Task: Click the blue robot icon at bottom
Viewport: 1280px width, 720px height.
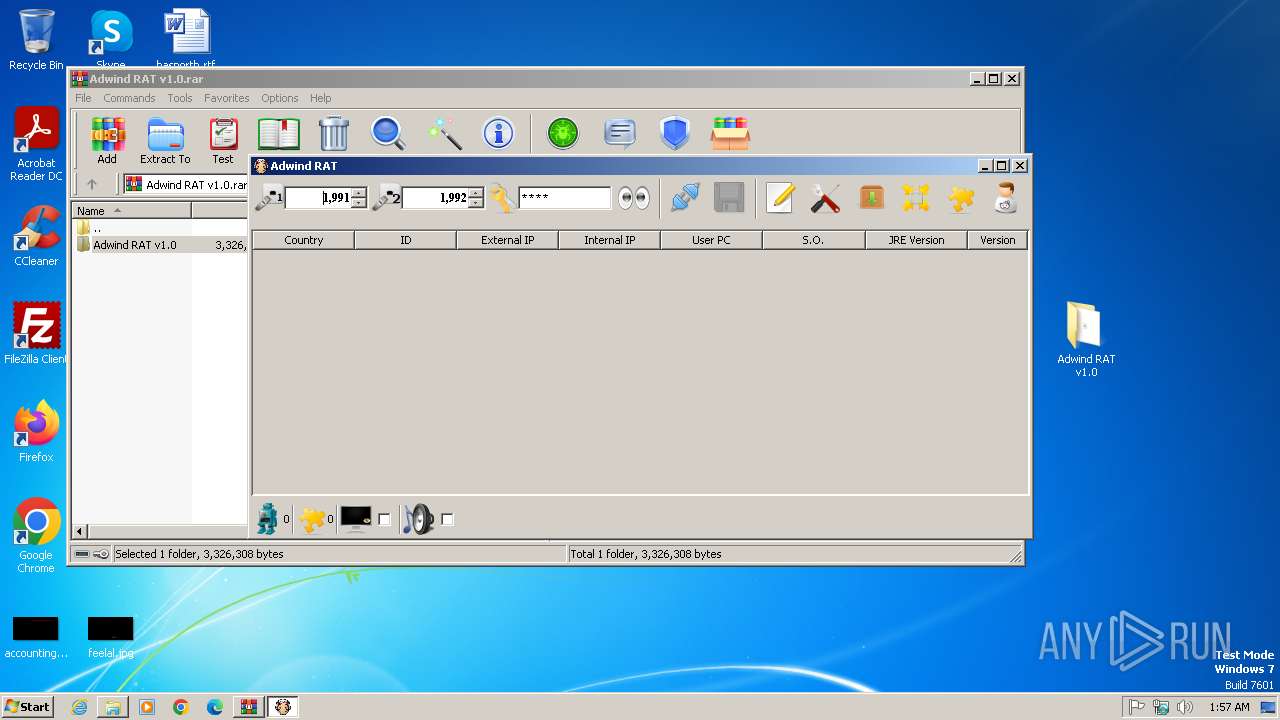Action: click(268, 519)
